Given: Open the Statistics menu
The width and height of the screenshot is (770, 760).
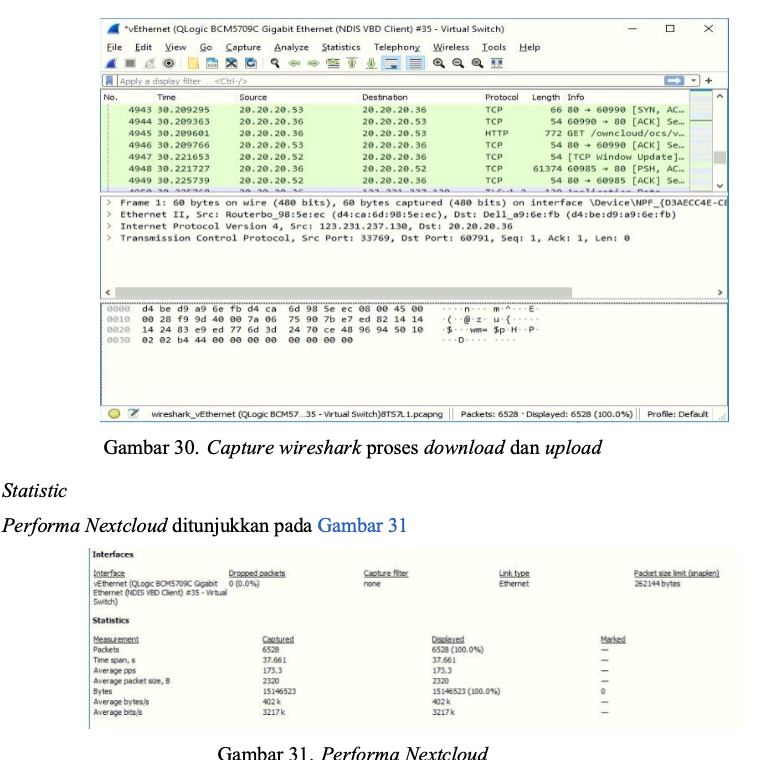Looking at the screenshot, I should click(340, 47).
